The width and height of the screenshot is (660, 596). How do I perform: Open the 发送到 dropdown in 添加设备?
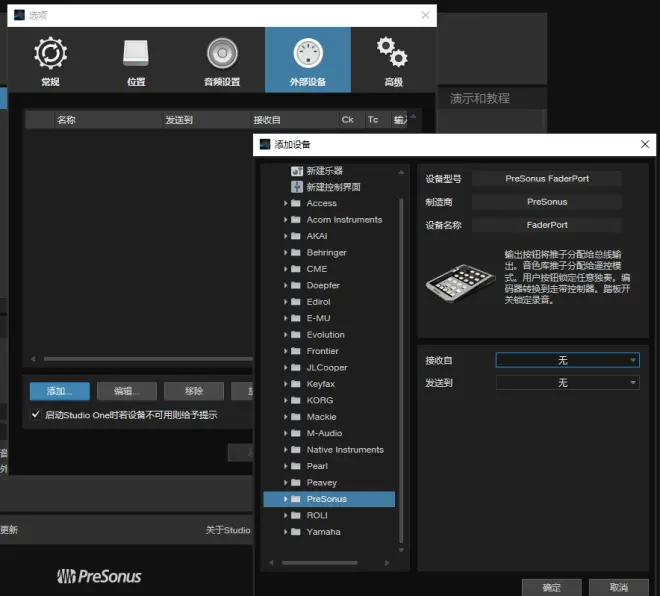pos(567,383)
